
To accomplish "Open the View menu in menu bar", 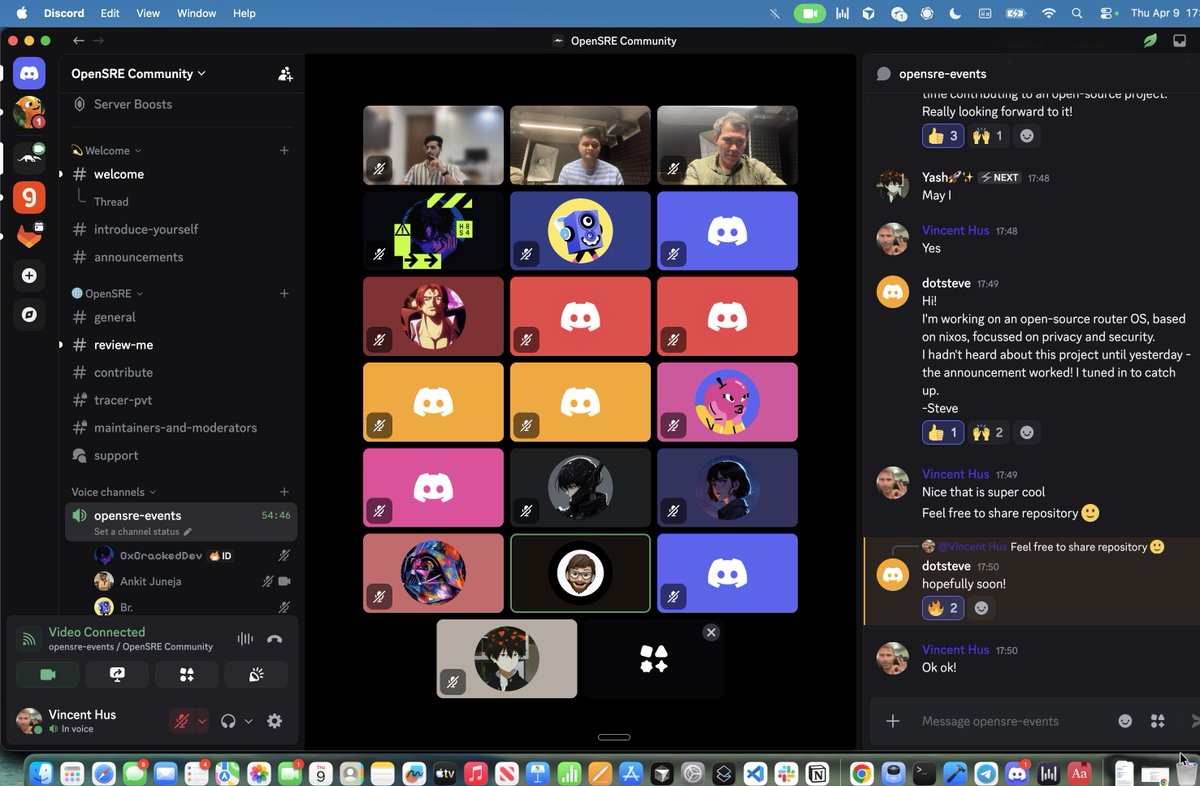I will click(148, 13).
